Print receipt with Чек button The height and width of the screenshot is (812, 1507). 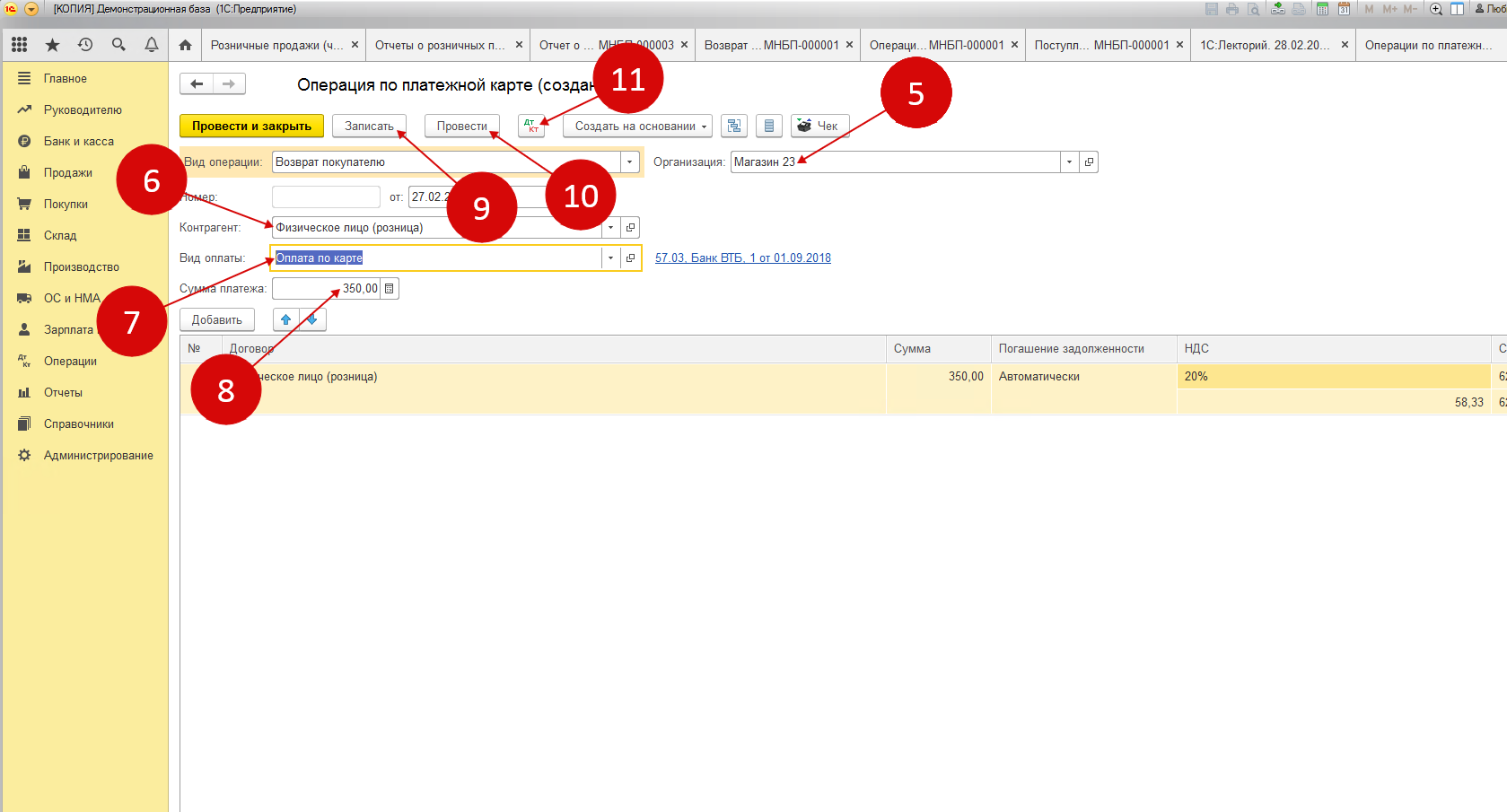pyautogui.click(x=819, y=127)
